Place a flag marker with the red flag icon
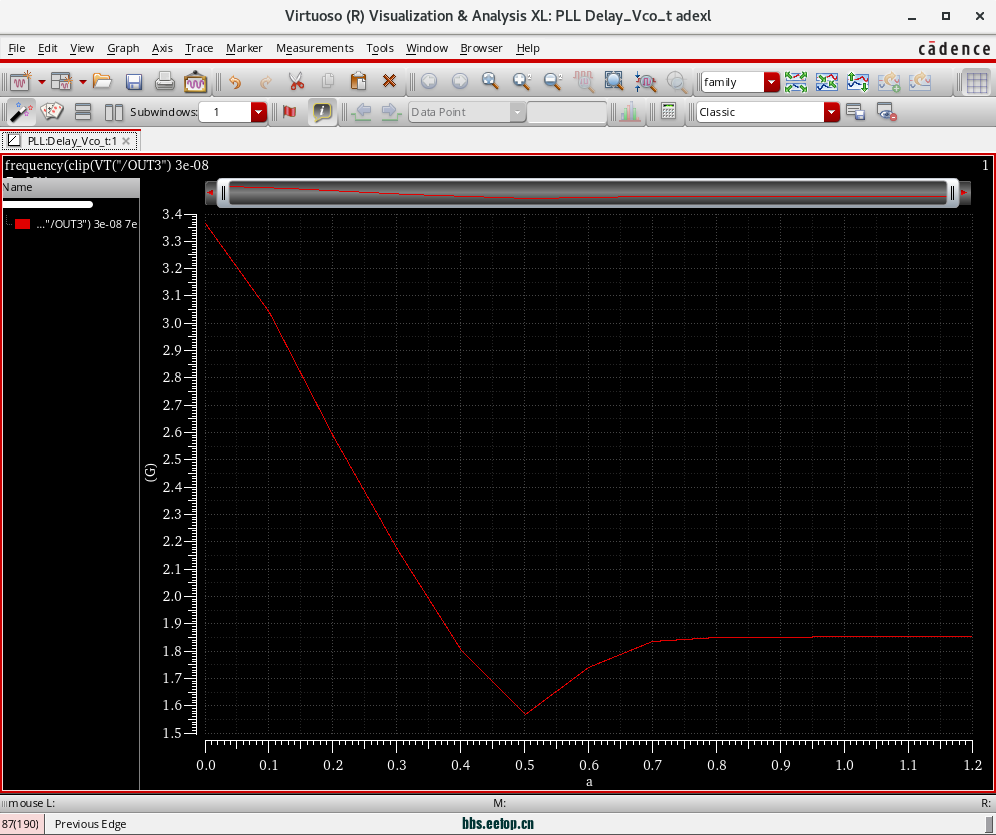 tap(290, 112)
